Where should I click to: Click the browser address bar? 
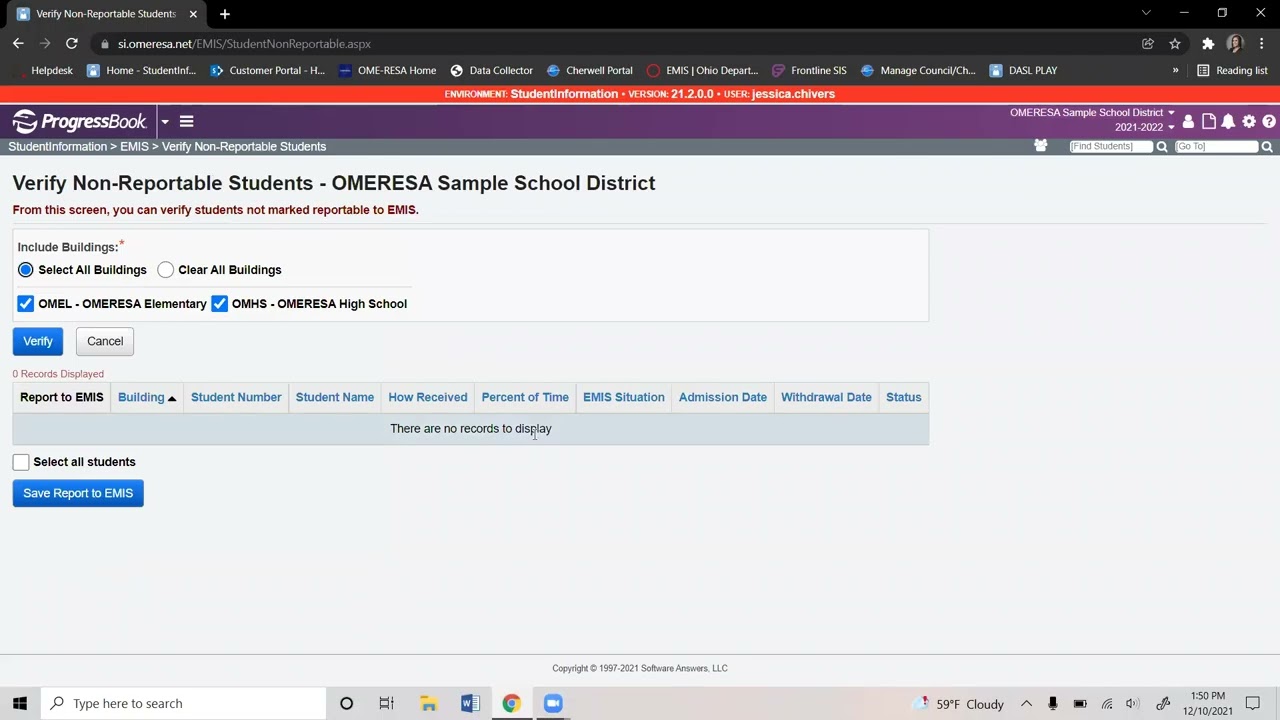[620, 44]
